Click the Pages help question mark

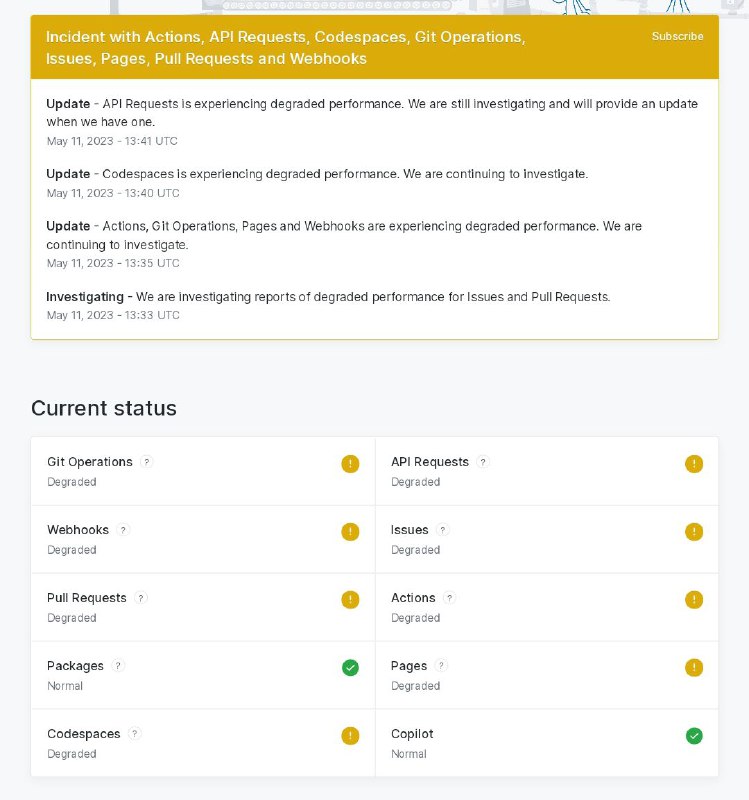441,665
